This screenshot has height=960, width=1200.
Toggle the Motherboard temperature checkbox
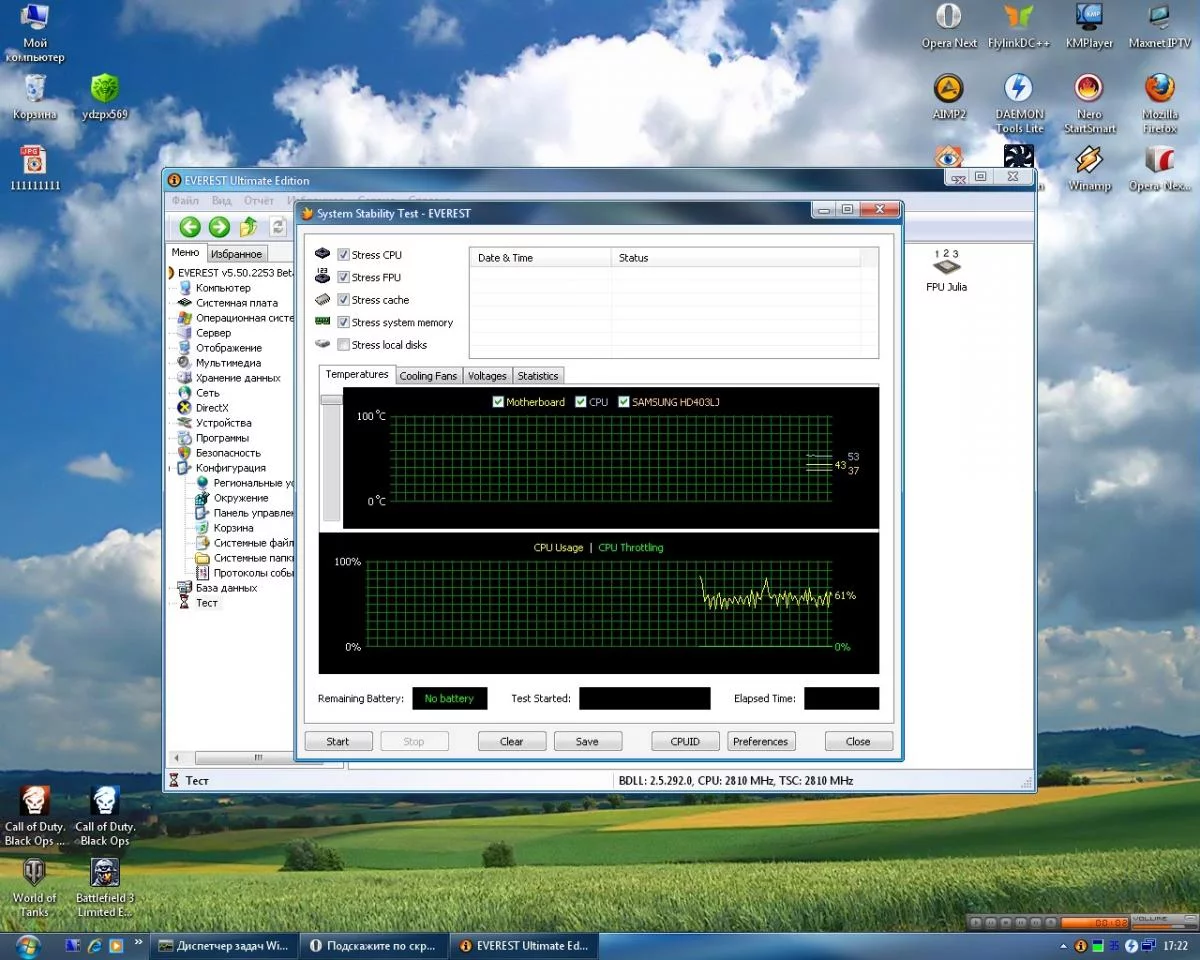pos(498,402)
